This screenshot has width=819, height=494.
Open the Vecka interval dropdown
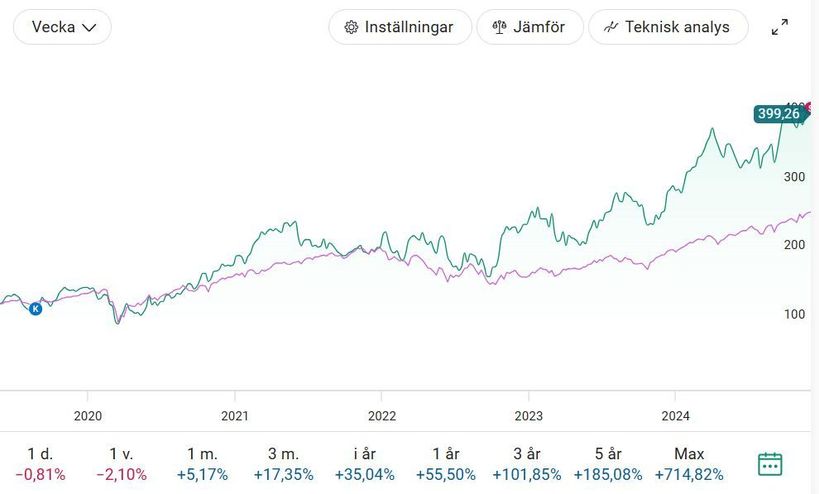tap(62, 27)
